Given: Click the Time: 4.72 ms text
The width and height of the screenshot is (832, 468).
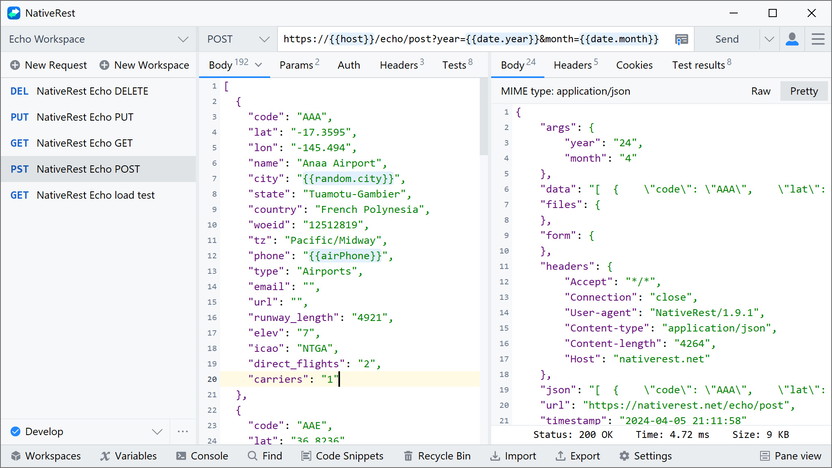Looking at the screenshot, I should [x=672, y=435].
